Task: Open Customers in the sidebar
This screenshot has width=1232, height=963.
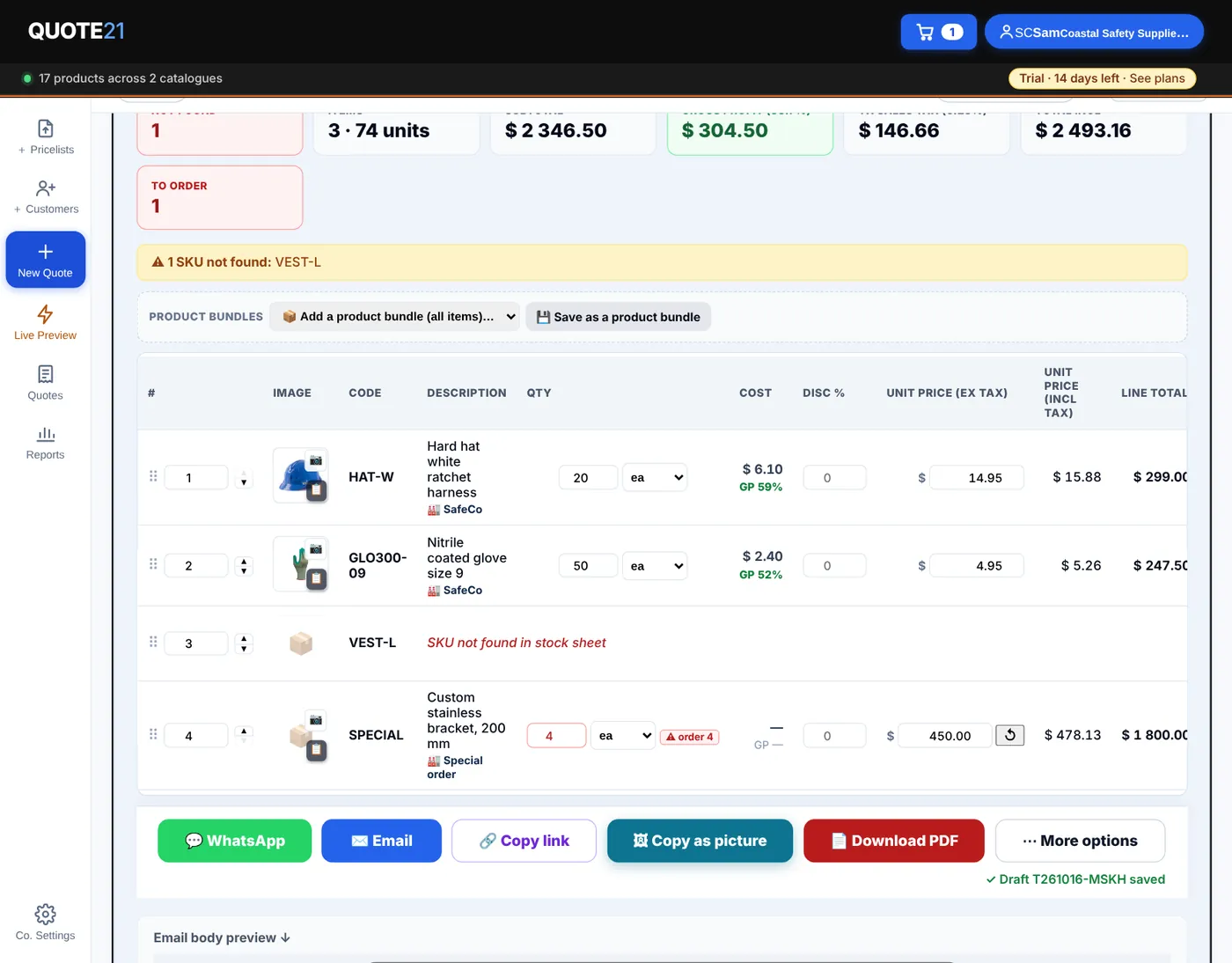Action: 46,197
